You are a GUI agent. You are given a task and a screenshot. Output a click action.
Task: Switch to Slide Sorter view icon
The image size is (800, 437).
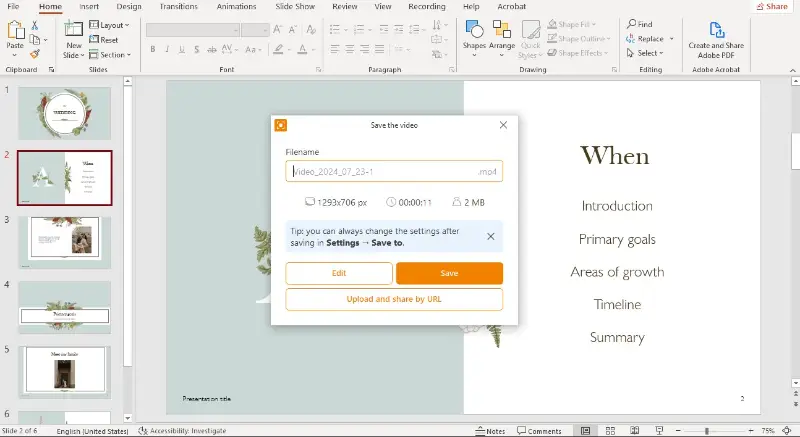[x=610, y=431]
